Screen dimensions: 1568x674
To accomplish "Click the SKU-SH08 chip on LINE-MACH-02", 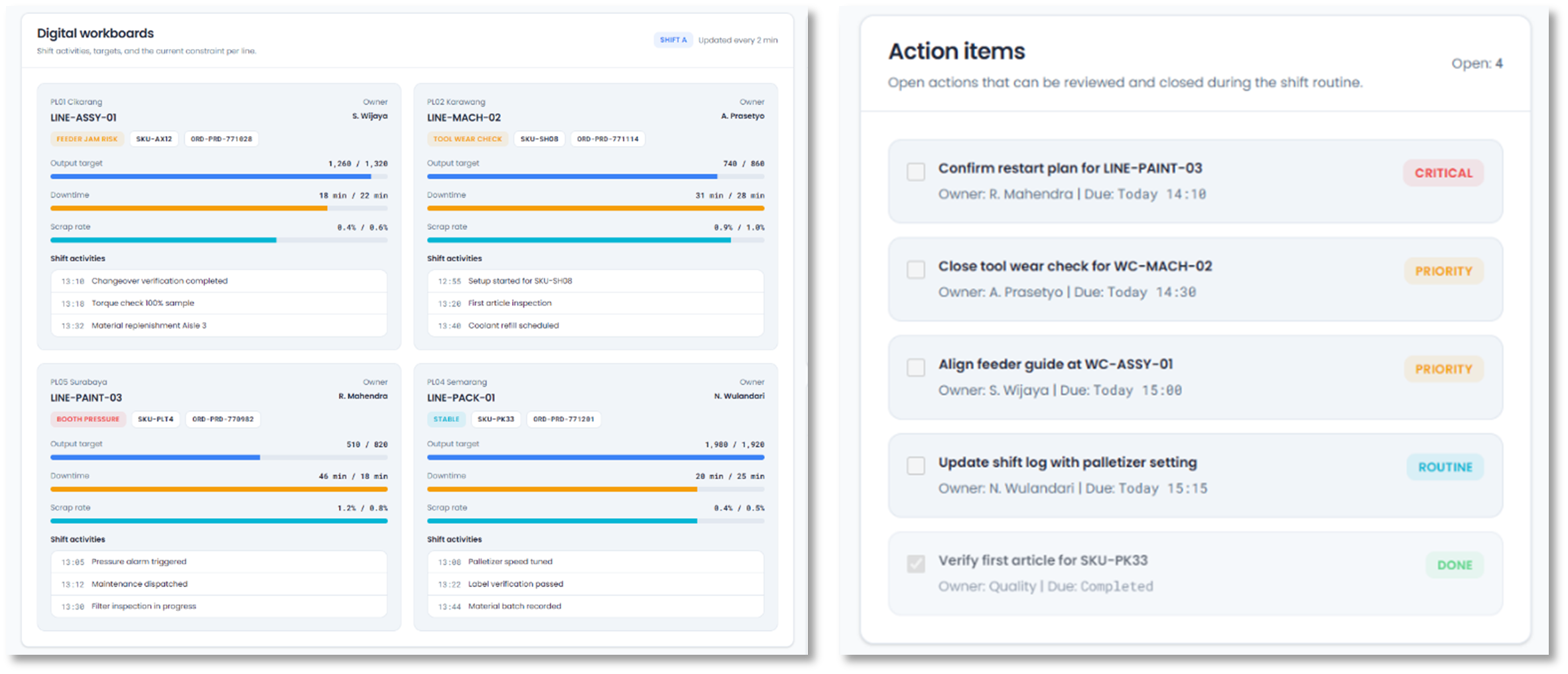I will [539, 139].
